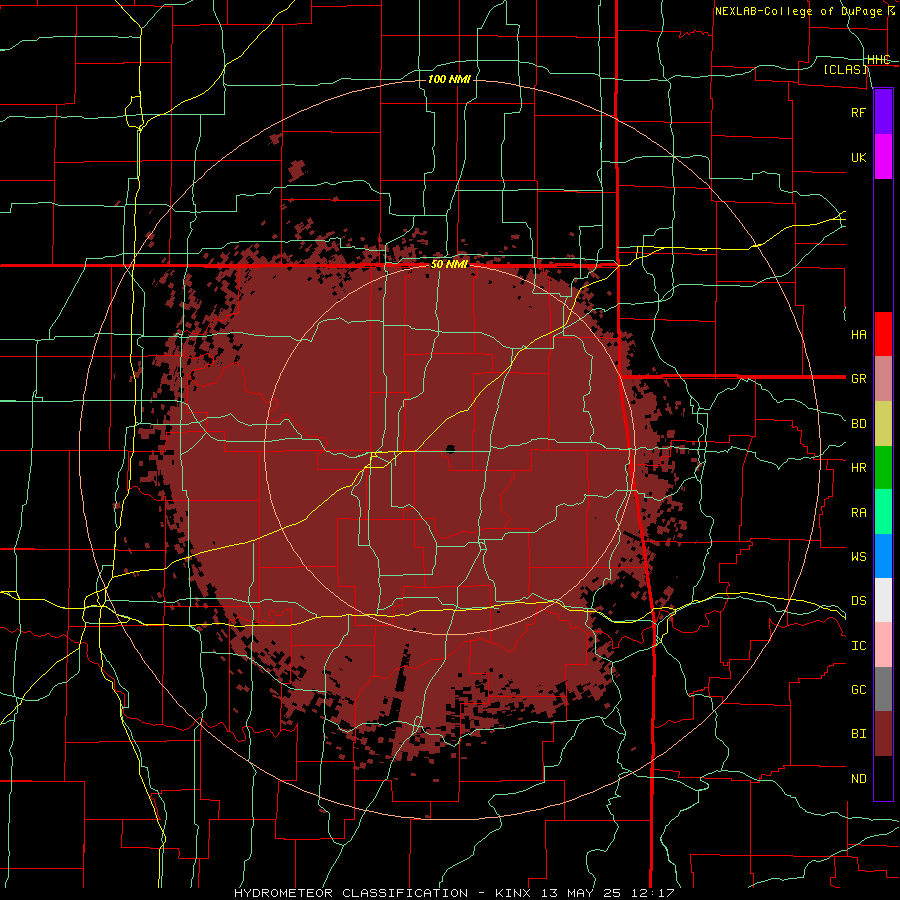Viewport: 900px width, 900px height.
Task: Click the black radar site dot
Action: (450, 449)
